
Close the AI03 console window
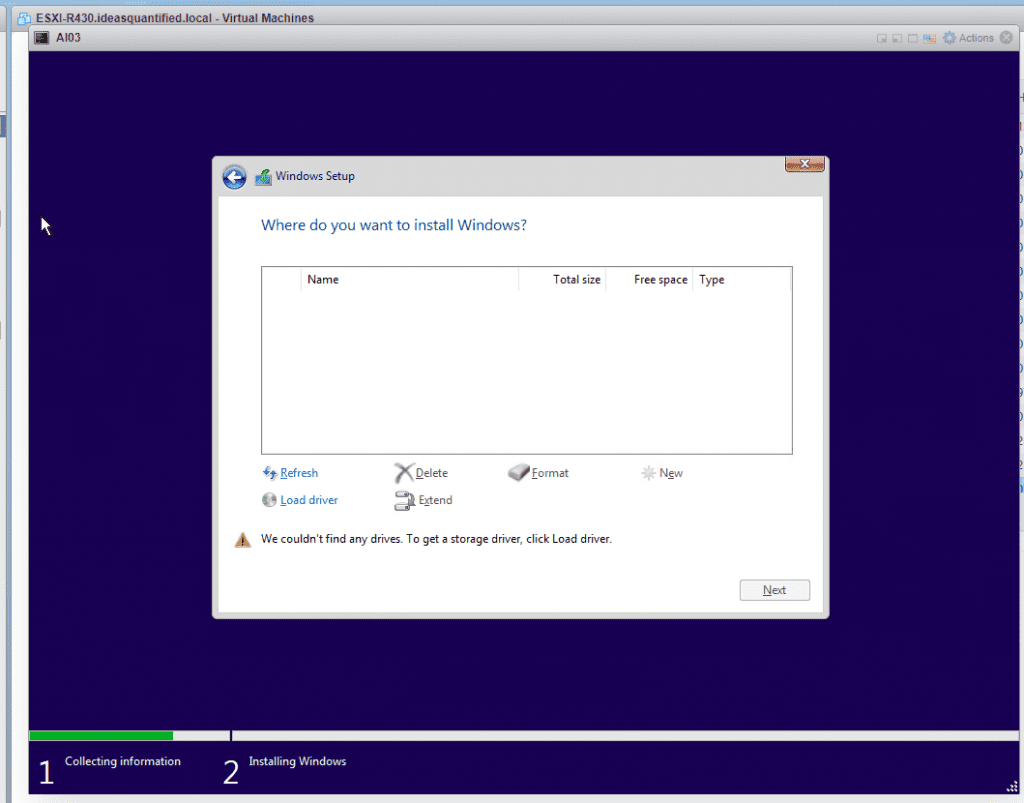coord(1006,38)
